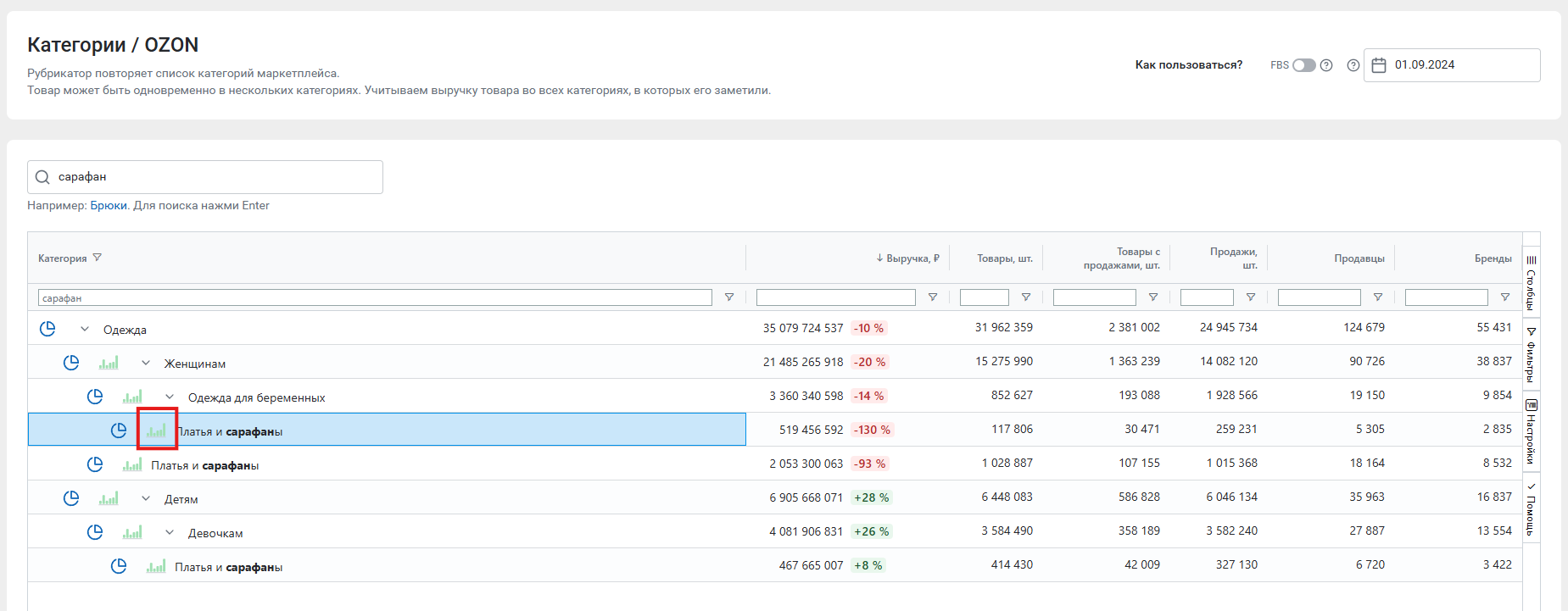The width and height of the screenshot is (1568, 611).
Task: Open the 01.09.2024 date picker field
Action: (1452, 65)
